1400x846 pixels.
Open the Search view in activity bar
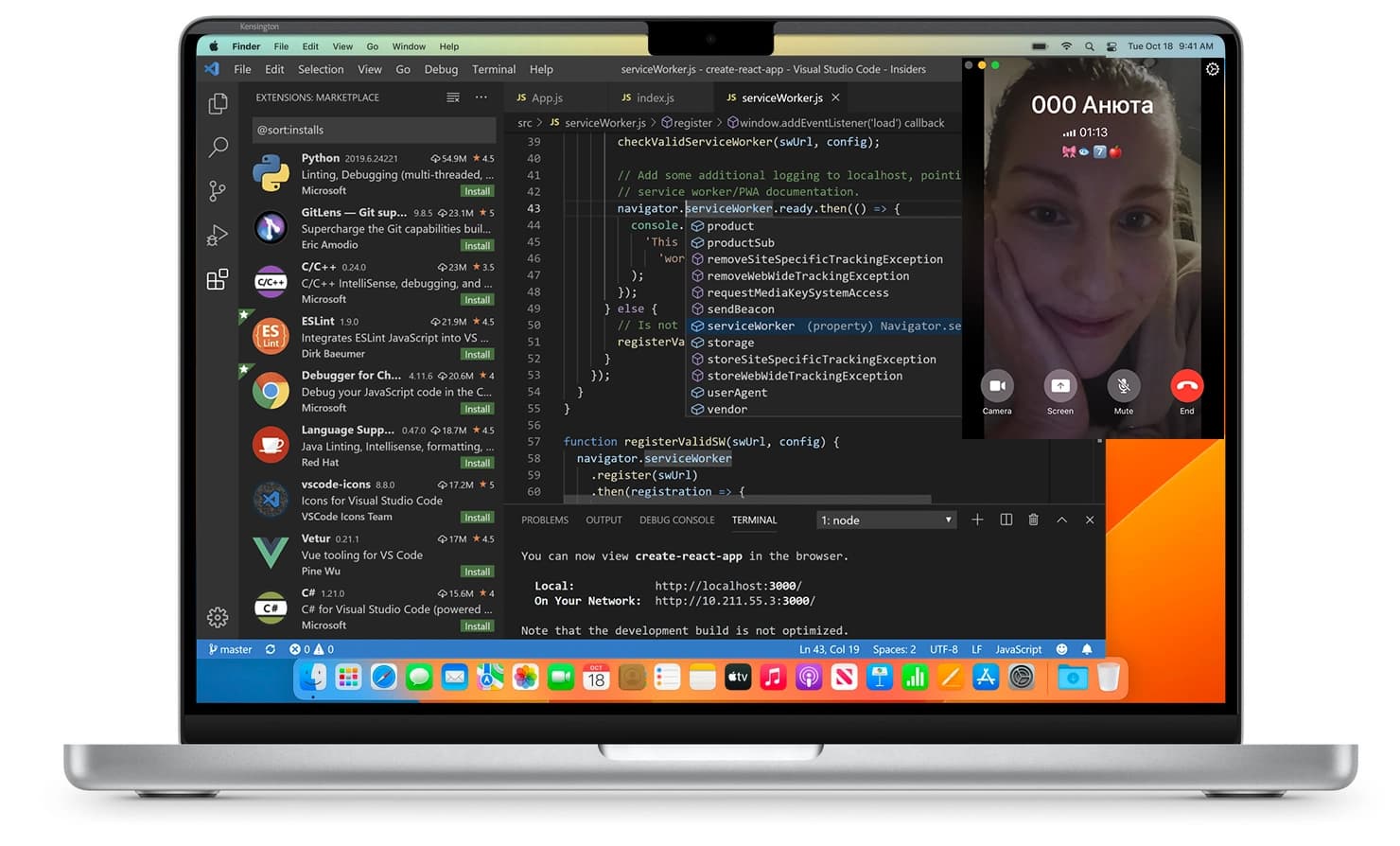[218, 147]
